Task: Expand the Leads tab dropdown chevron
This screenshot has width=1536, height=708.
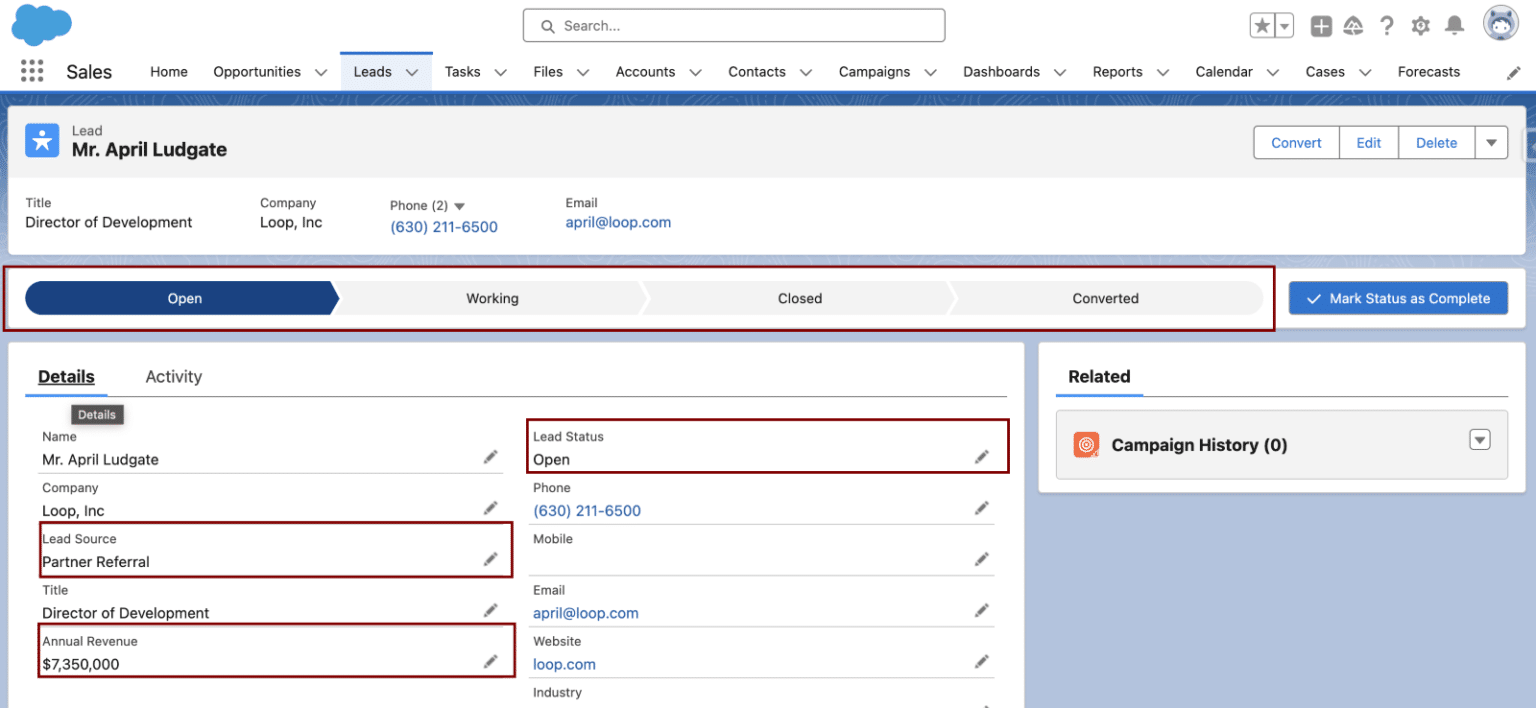Action: [x=412, y=71]
